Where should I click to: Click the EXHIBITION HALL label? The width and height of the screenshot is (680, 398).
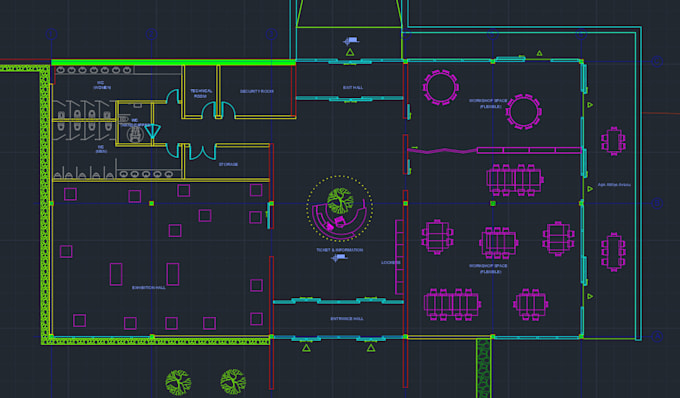pyautogui.click(x=149, y=287)
